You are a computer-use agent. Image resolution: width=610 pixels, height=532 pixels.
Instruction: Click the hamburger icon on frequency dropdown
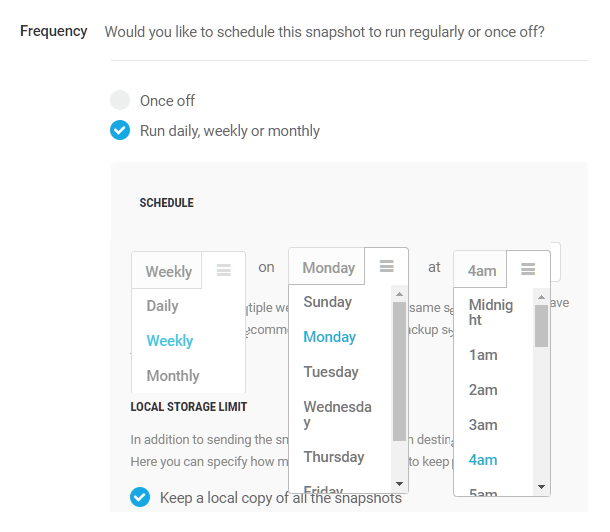point(224,270)
